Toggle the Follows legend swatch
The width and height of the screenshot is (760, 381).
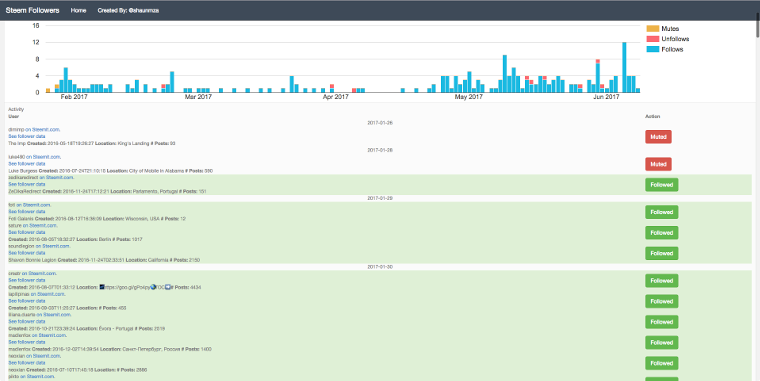(653, 49)
